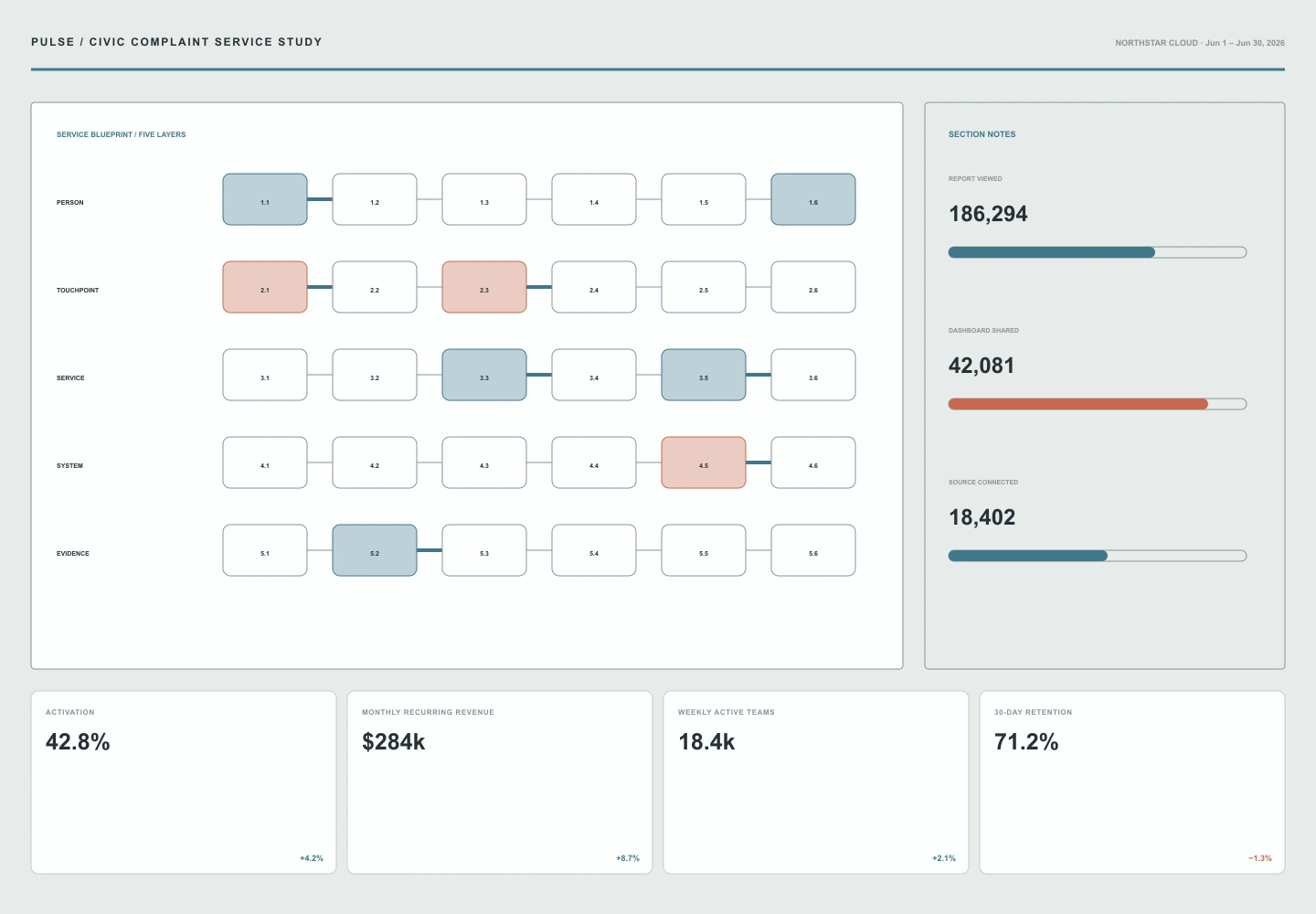Select node 5.6 in the Evidence row
1316x914 pixels.
813,550
